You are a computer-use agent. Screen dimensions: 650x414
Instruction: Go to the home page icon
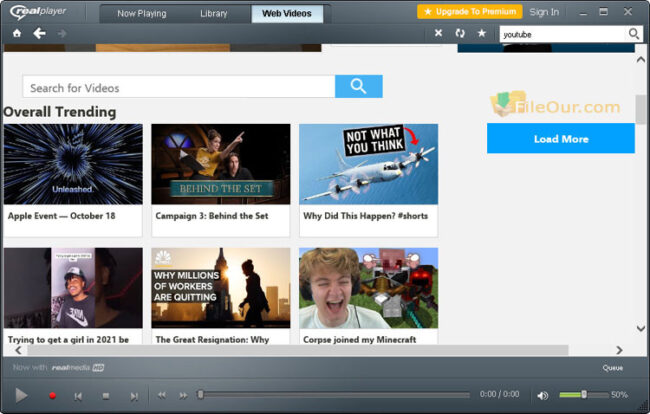[x=17, y=33]
